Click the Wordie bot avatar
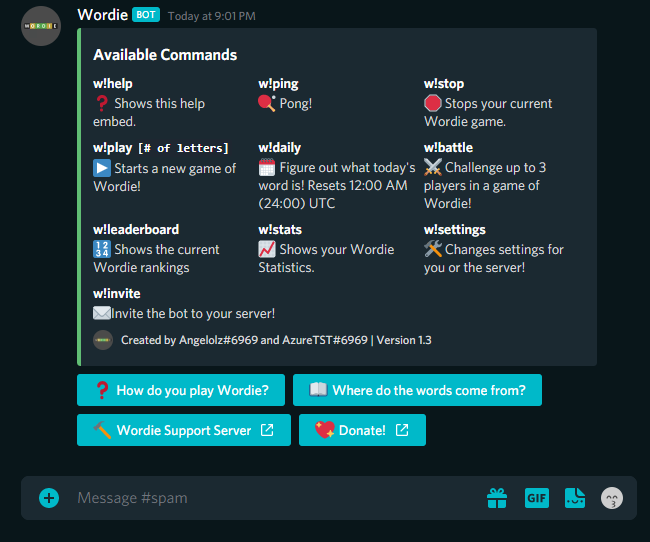 pos(41,26)
